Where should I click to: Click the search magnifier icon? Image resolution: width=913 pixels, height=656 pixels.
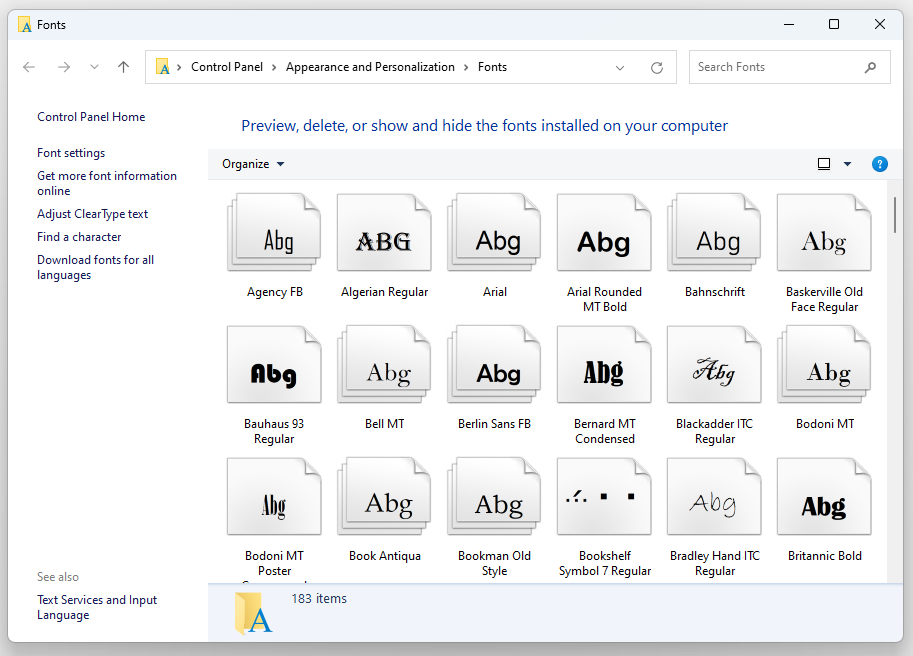870,68
